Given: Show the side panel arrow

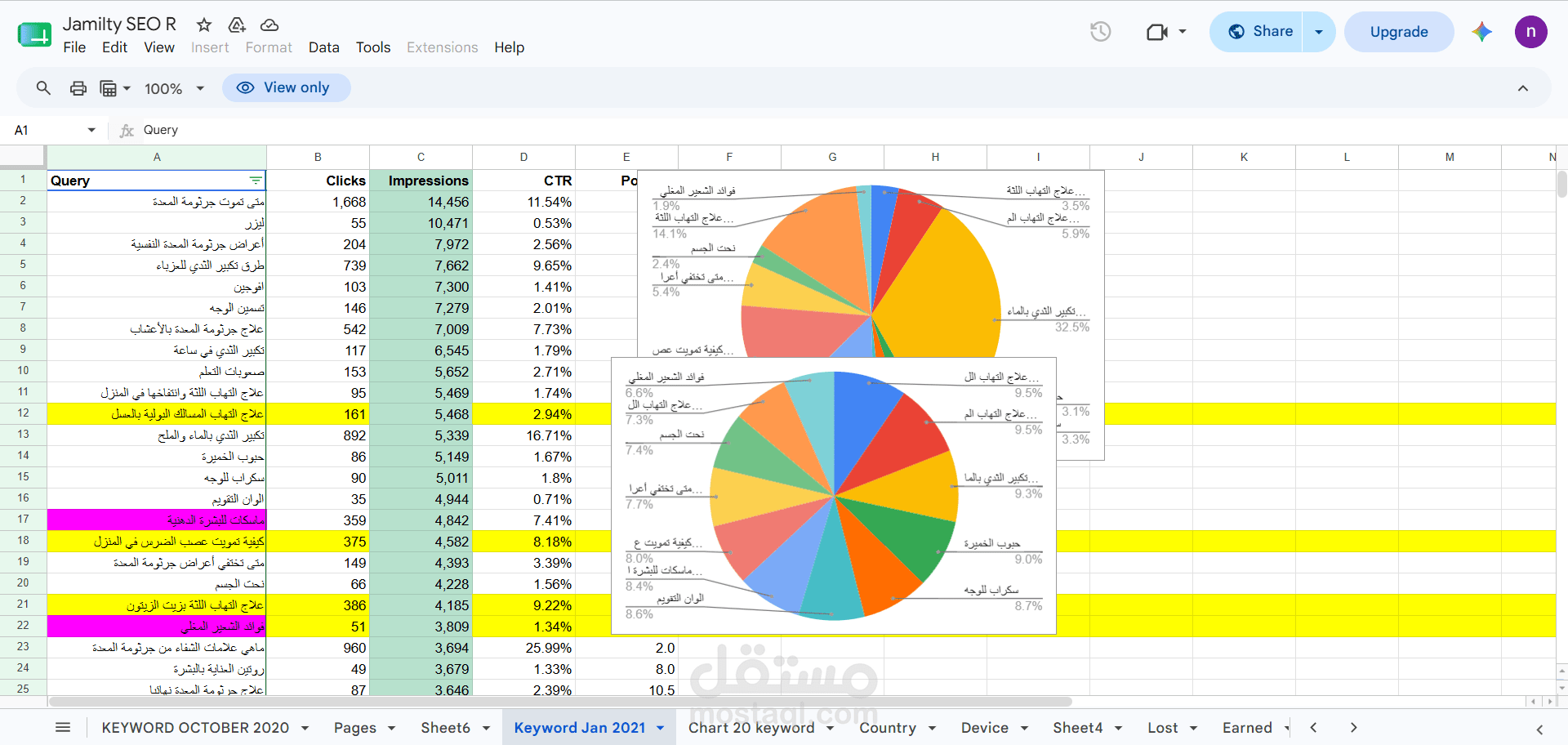Looking at the screenshot, I should click(1539, 729).
